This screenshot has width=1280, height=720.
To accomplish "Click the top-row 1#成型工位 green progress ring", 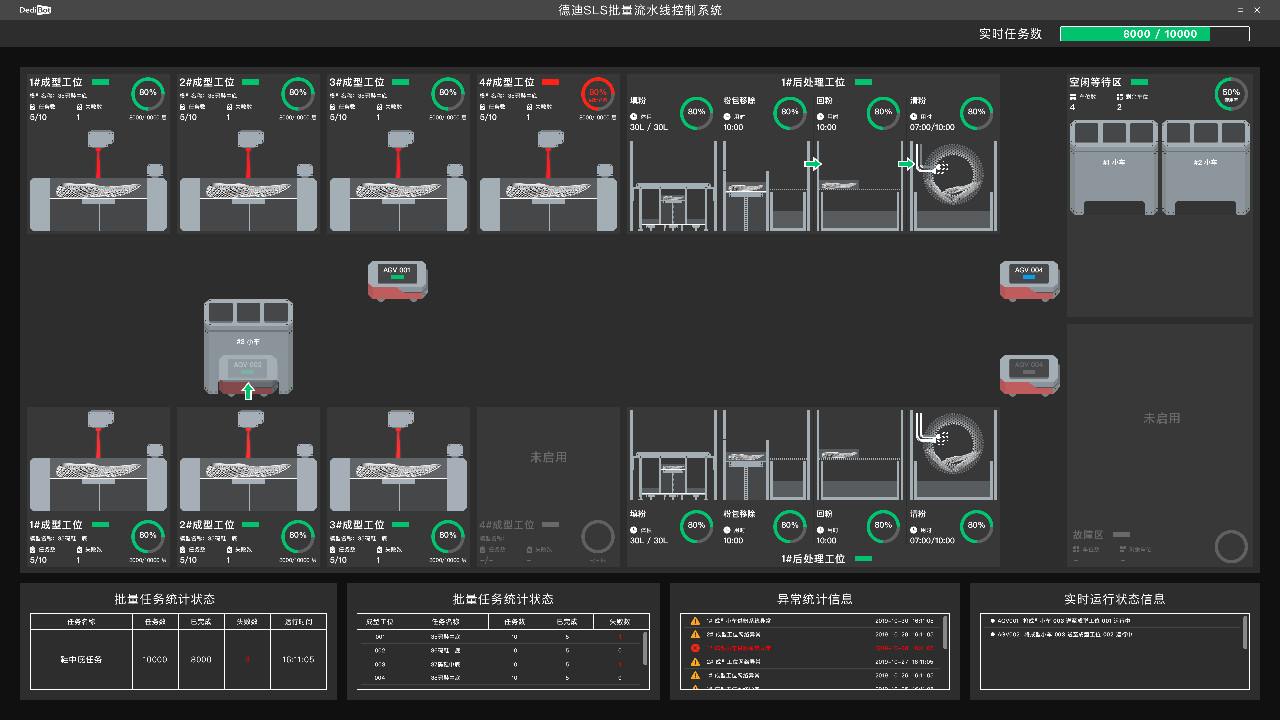I will click(148, 93).
